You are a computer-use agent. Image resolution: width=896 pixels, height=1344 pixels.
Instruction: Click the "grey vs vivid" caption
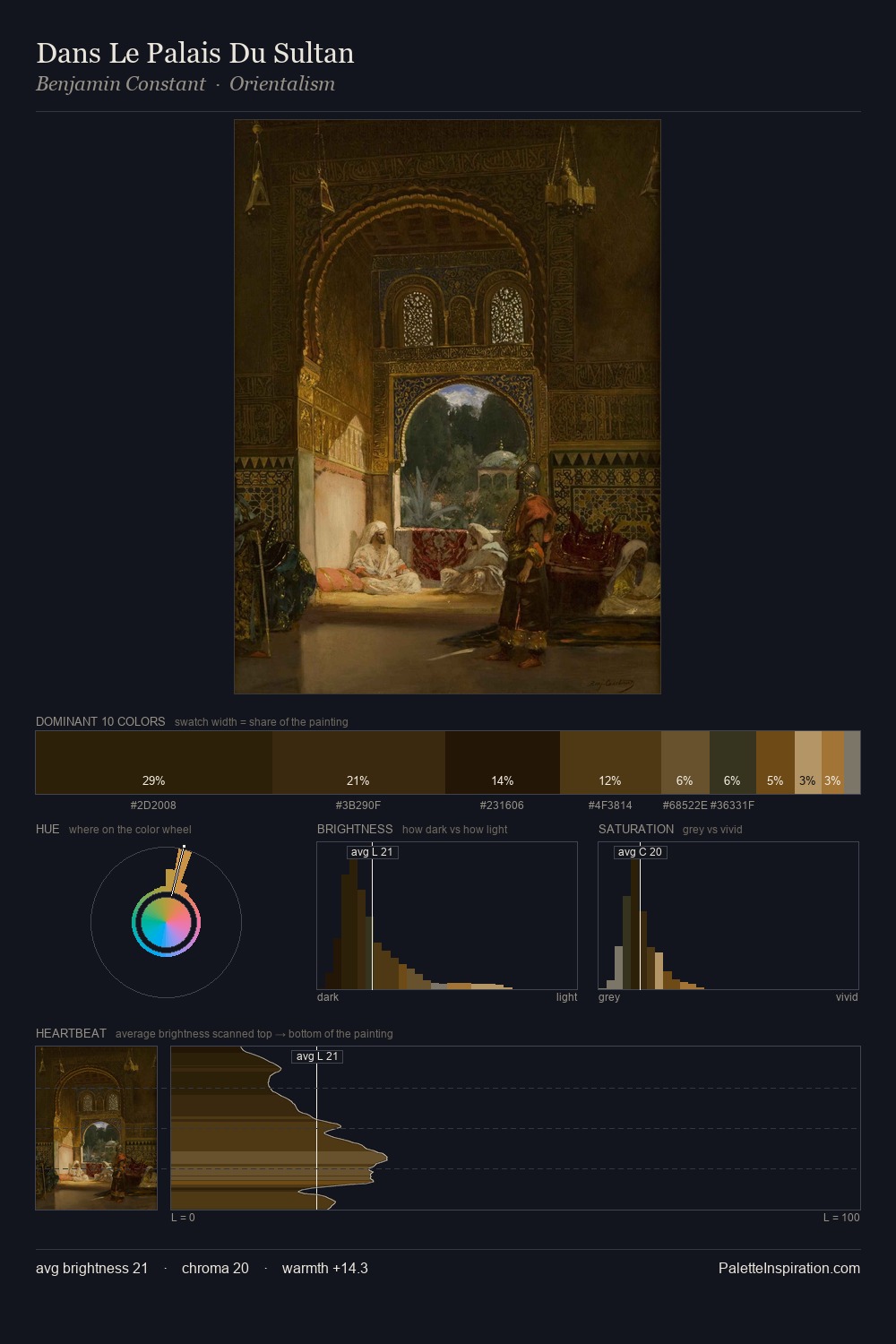712,830
